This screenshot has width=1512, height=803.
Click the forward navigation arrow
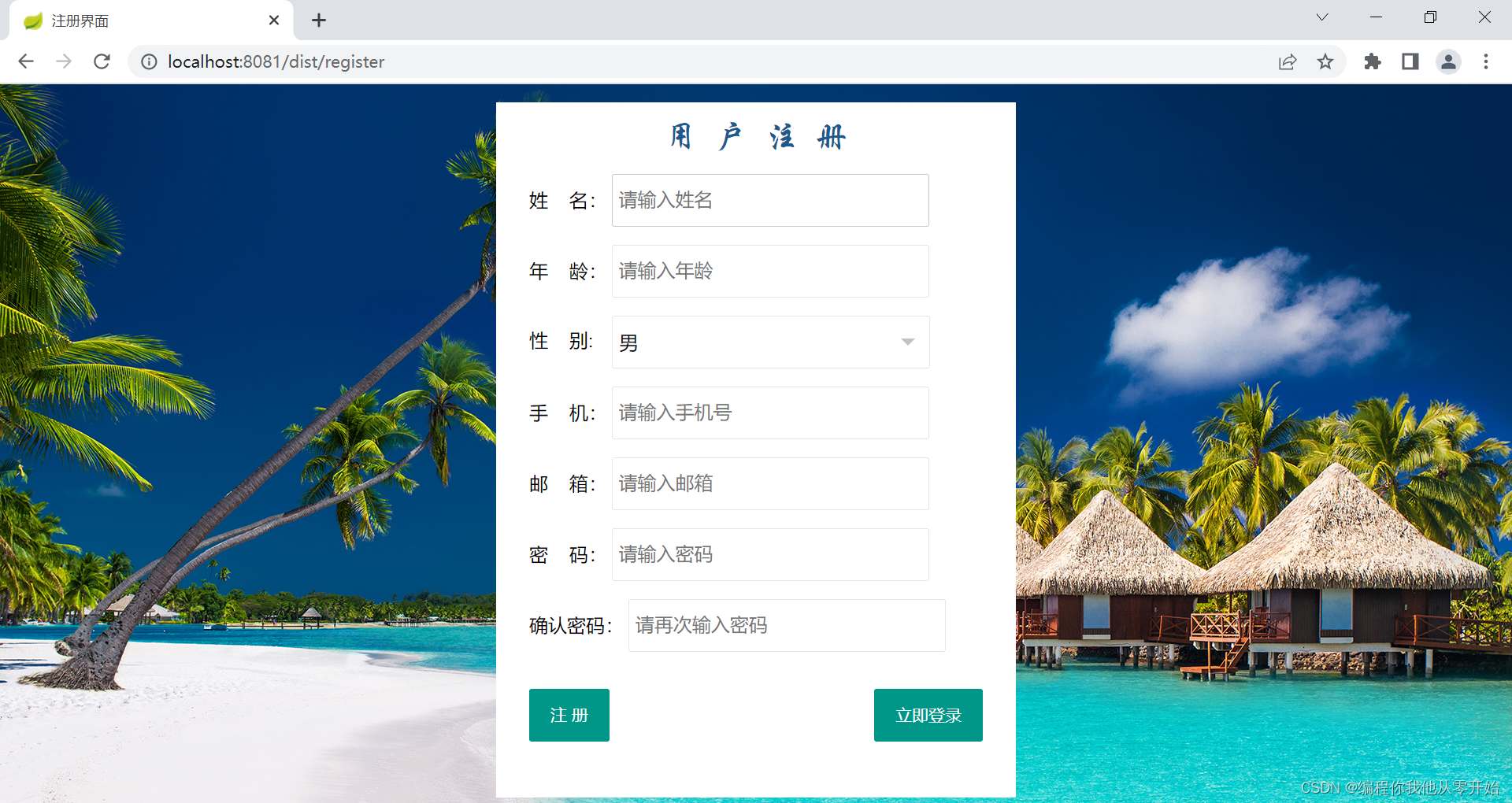click(64, 61)
